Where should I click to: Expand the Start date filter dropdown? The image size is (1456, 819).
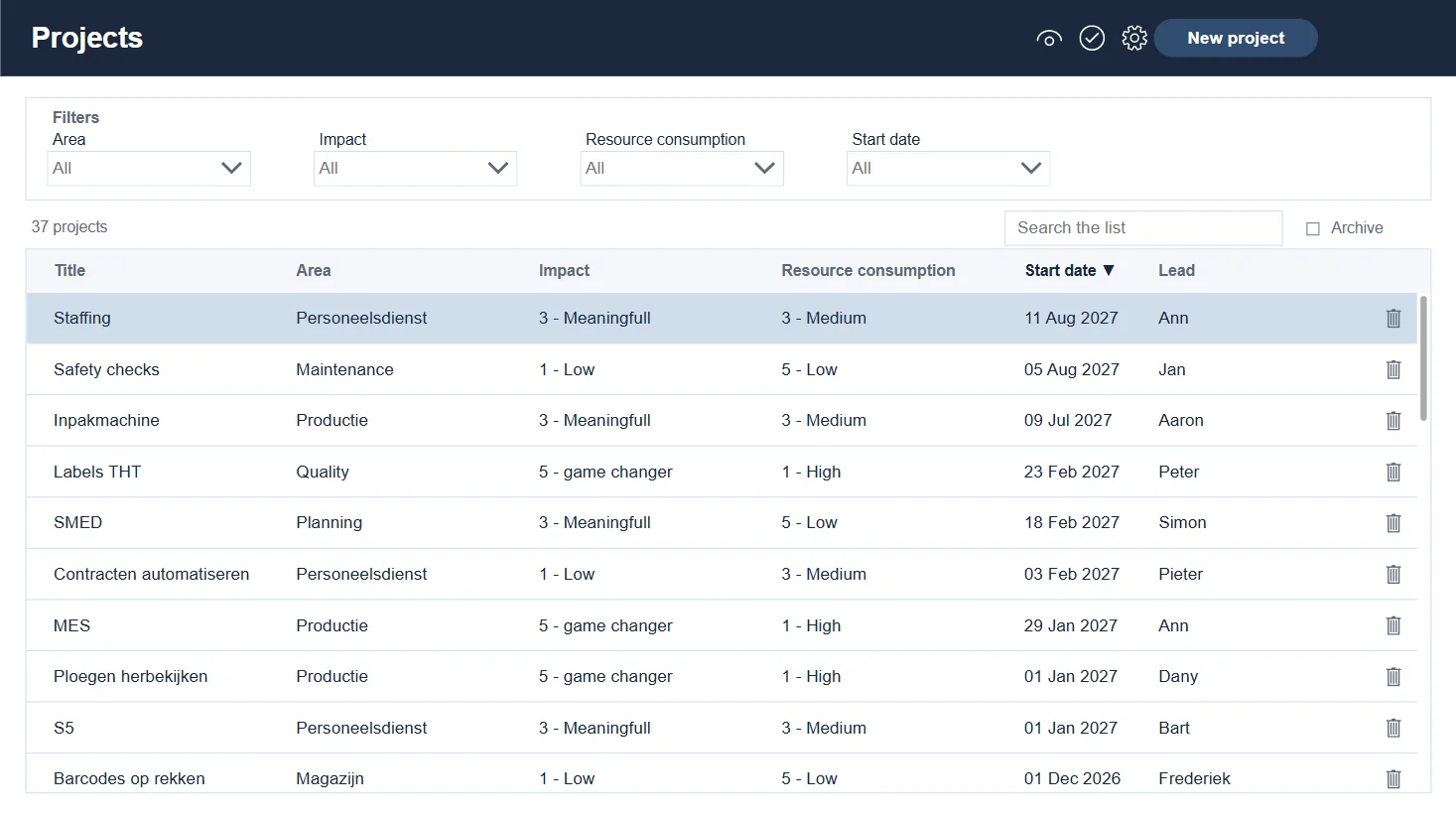948,168
